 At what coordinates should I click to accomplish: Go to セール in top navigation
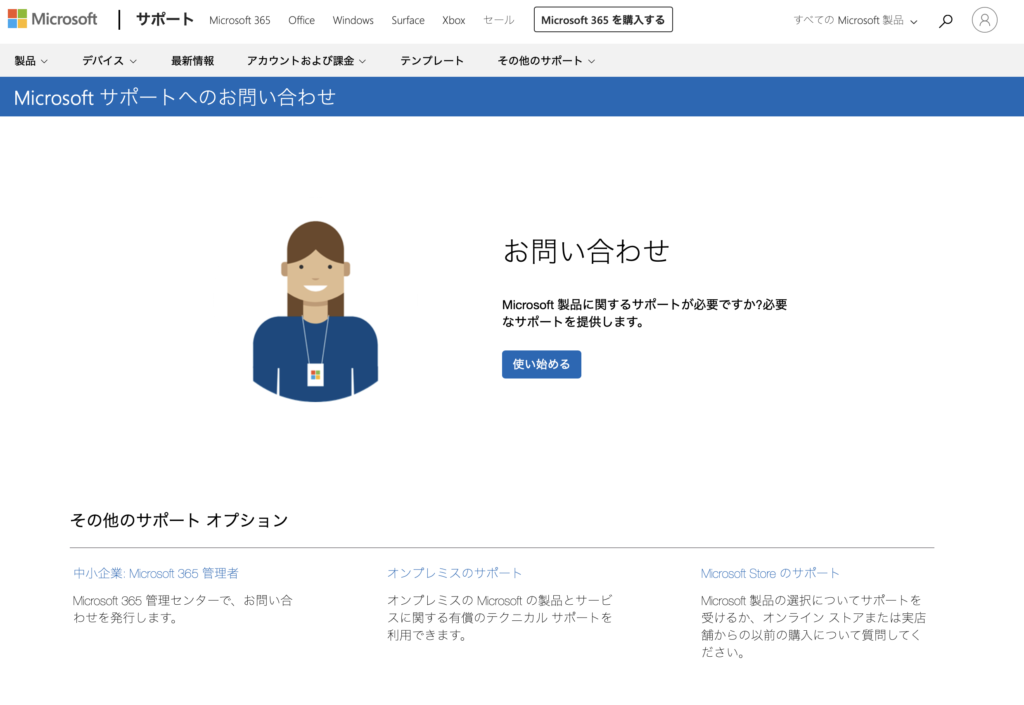(498, 20)
